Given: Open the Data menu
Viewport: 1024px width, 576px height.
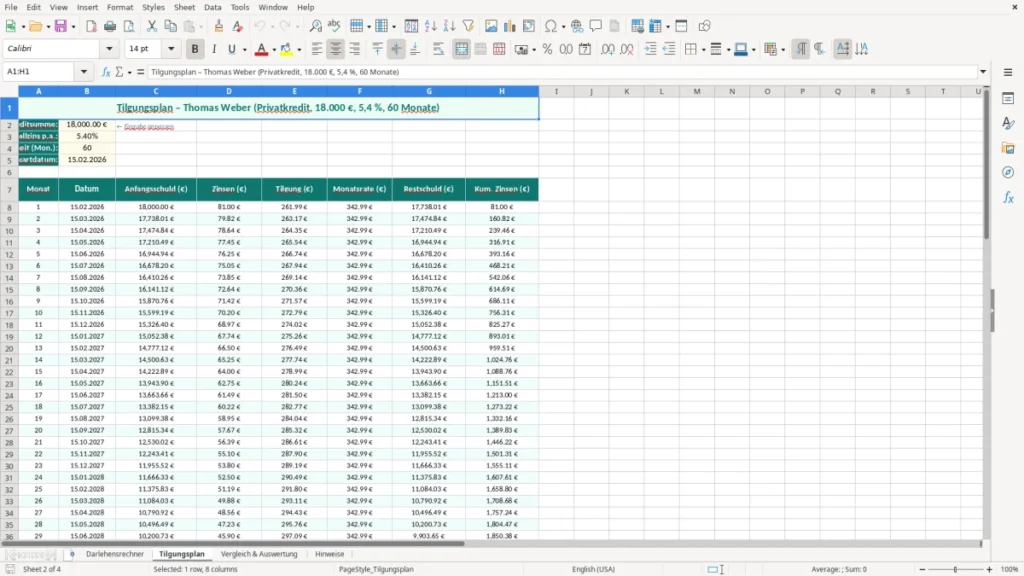Looking at the screenshot, I should 212,7.
